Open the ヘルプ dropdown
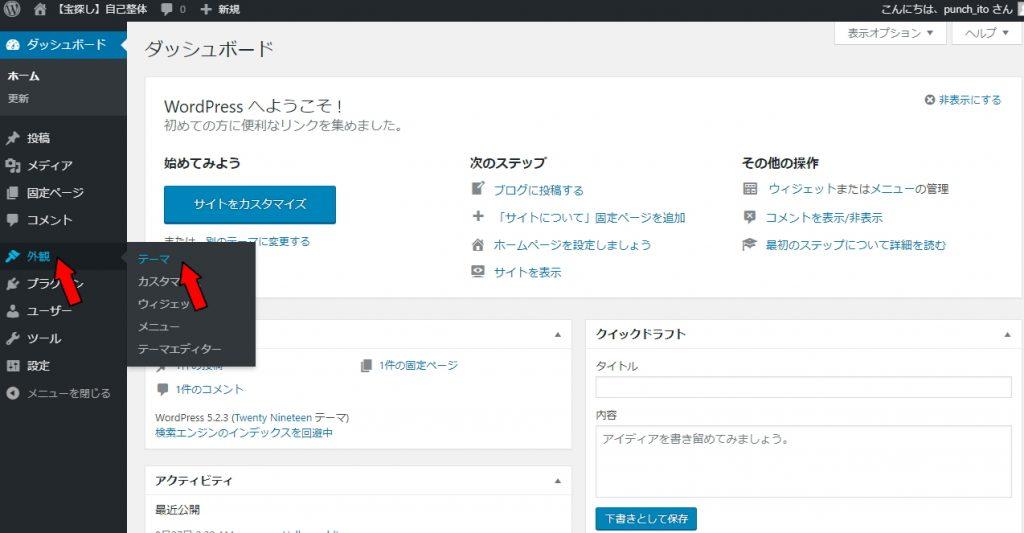The image size is (1024, 533). pos(986,33)
